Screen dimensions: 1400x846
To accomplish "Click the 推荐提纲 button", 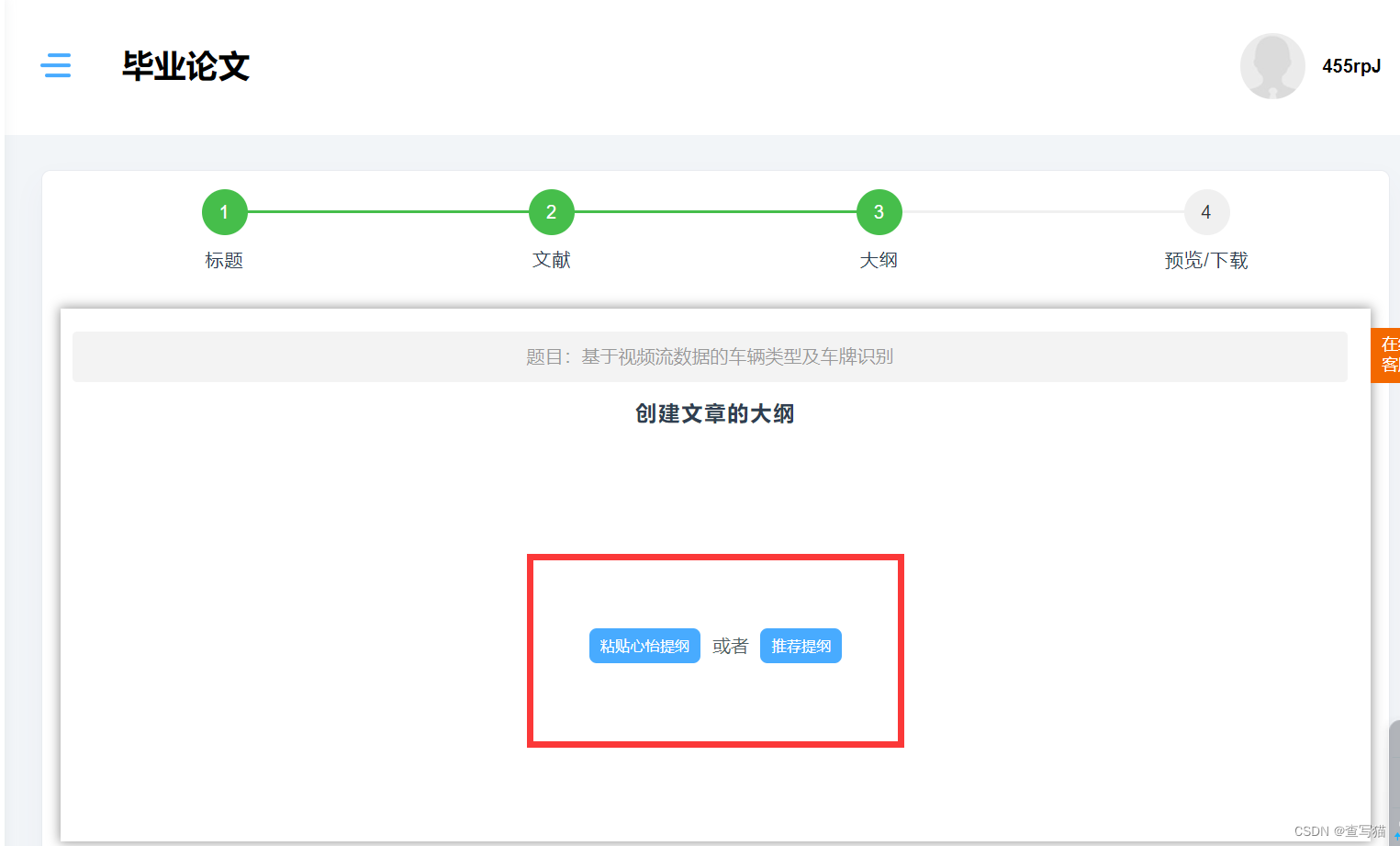I will pyautogui.click(x=801, y=646).
